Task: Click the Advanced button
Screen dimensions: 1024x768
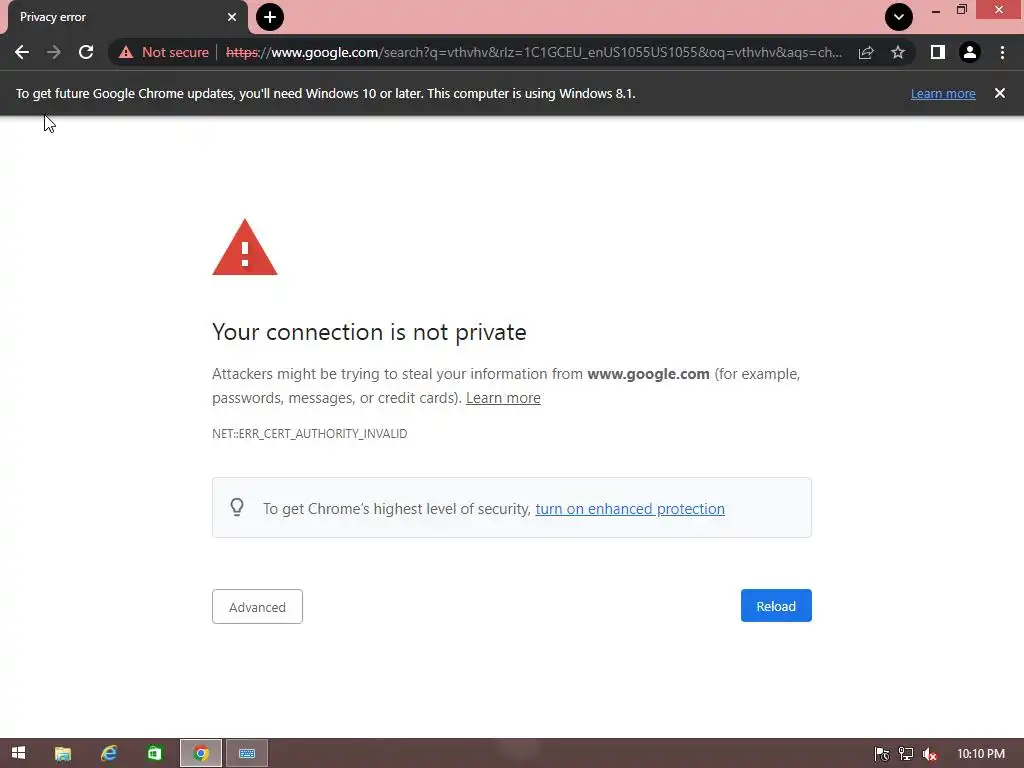Action: 257,607
